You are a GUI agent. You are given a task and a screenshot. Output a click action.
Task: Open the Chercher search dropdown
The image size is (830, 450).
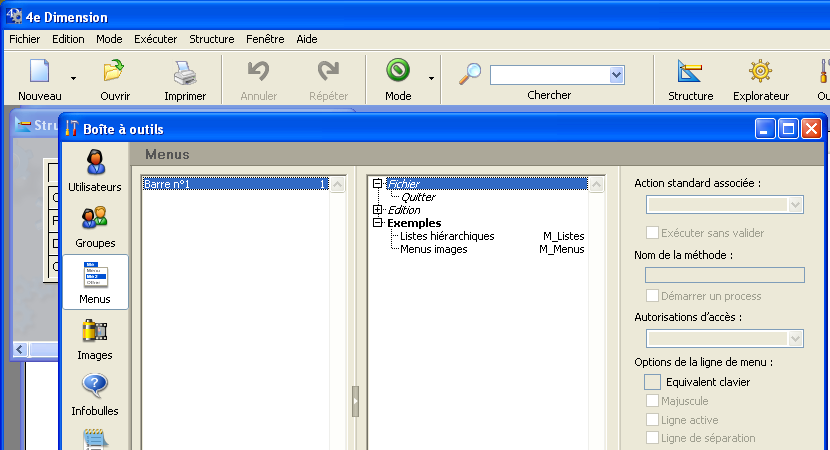click(x=616, y=75)
